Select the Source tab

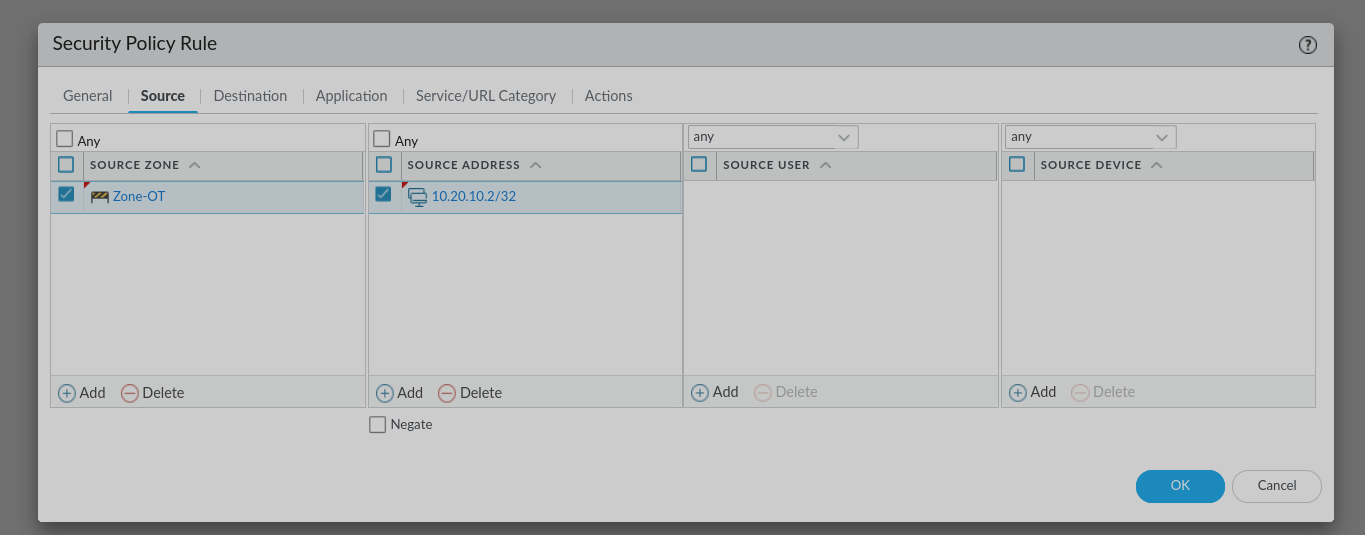tap(163, 96)
